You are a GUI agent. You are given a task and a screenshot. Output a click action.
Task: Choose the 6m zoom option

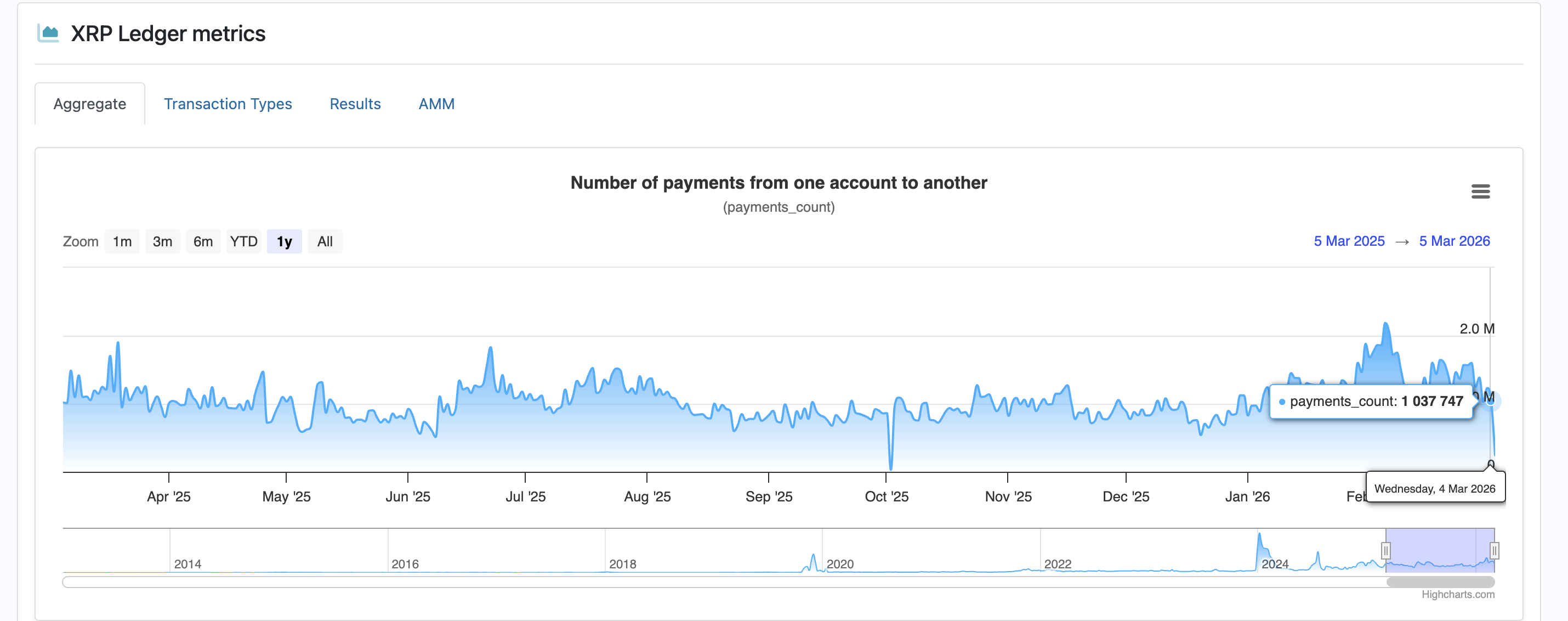(x=203, y=242)
